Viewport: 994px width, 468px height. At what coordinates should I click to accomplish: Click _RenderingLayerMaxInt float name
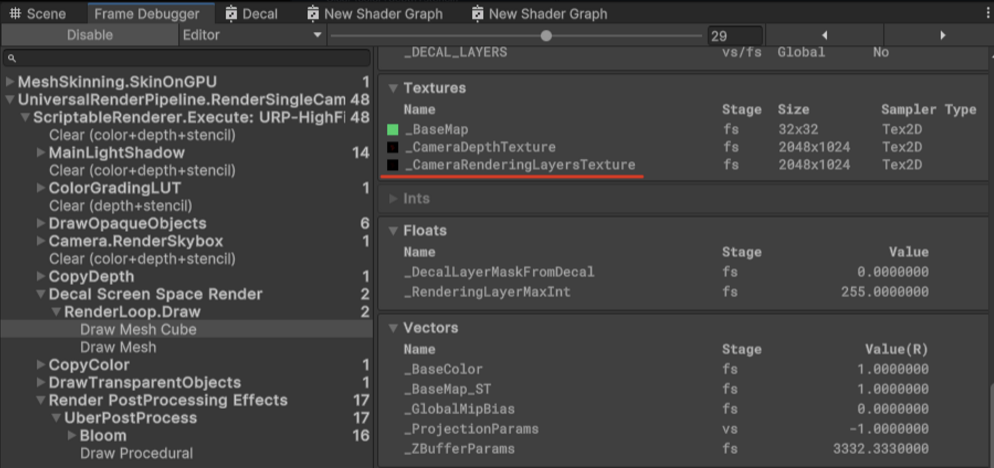pos(487,292)
